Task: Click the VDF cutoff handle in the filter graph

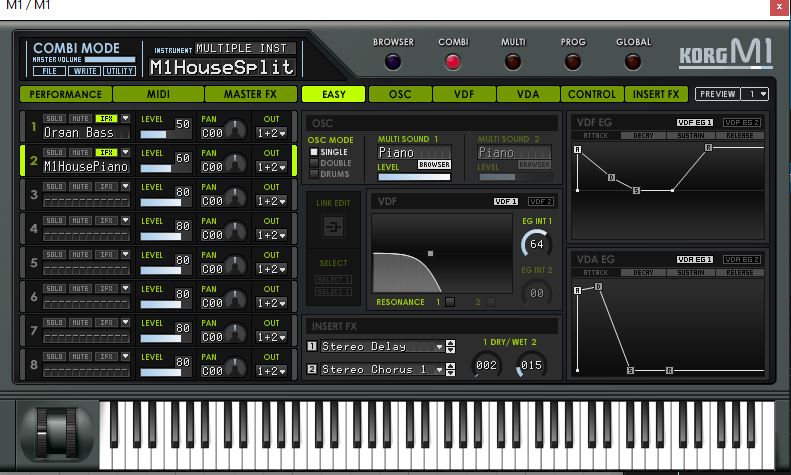Action: 430,254
